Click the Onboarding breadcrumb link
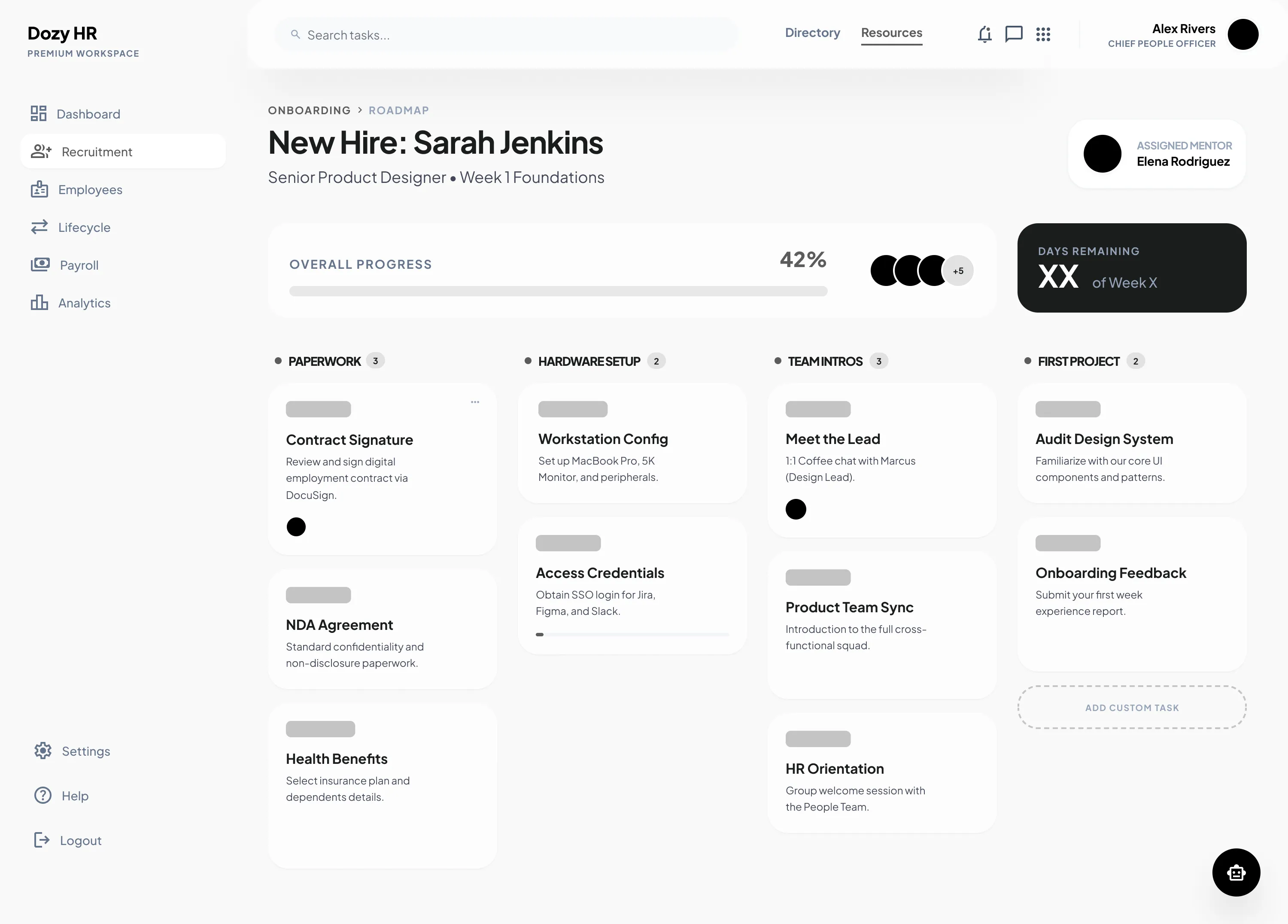Screen dimensions: 1288x924 pos(309,110)
